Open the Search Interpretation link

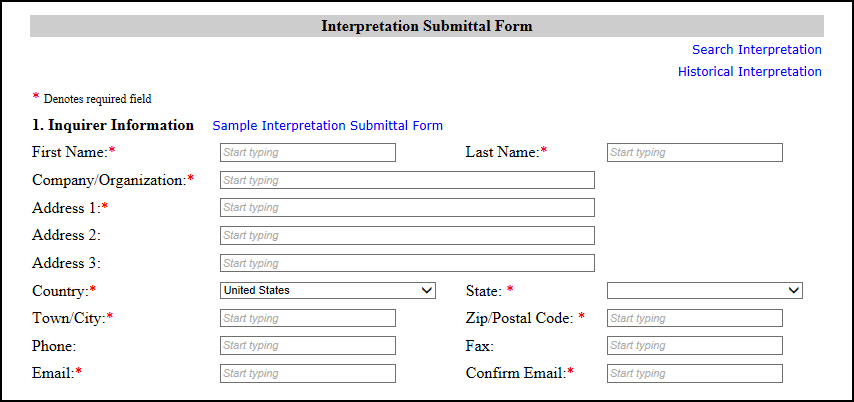pos(756,50)
